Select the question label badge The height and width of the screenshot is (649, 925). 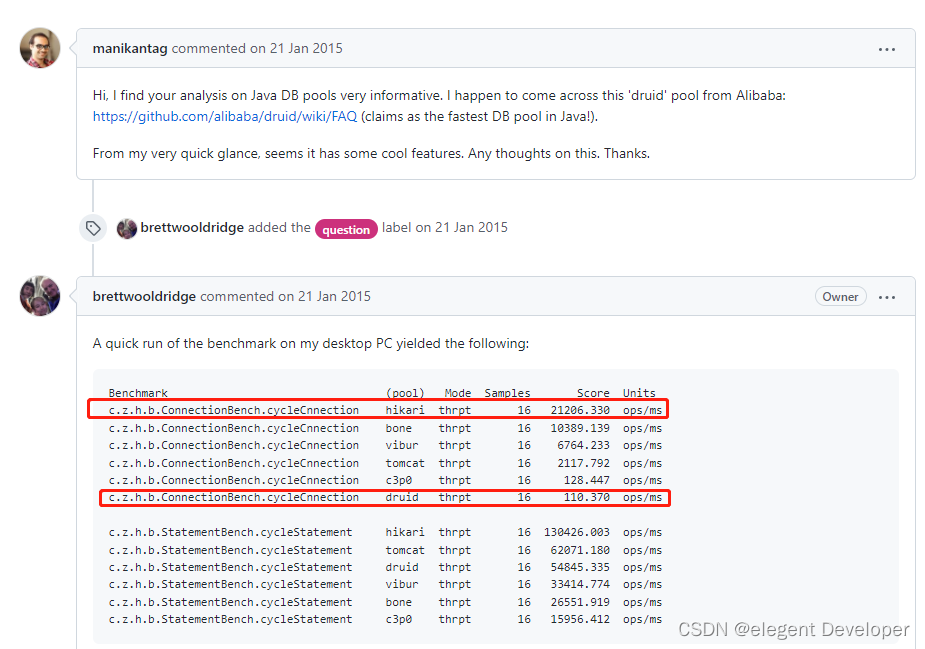coord(346,229)
